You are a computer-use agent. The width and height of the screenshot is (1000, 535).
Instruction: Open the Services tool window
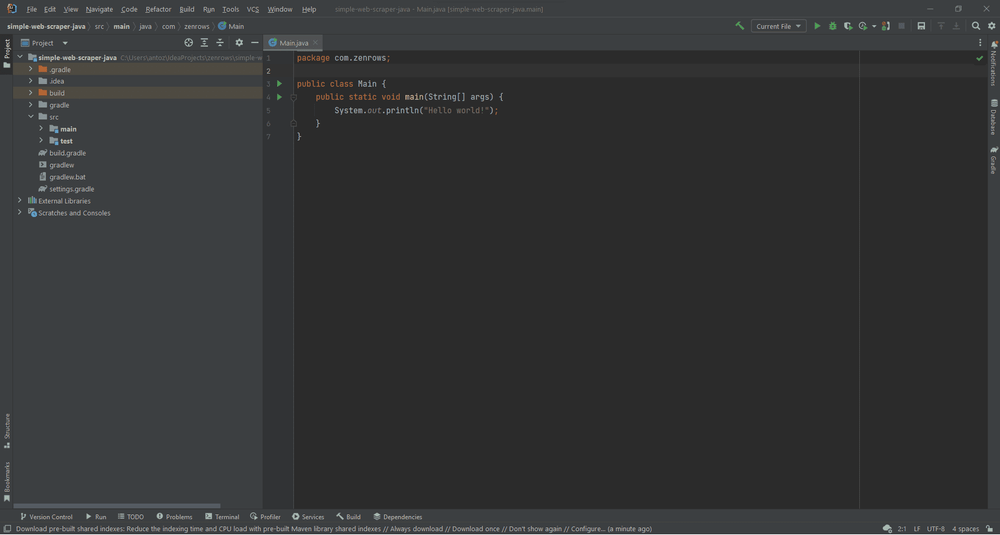pos(308,517)
